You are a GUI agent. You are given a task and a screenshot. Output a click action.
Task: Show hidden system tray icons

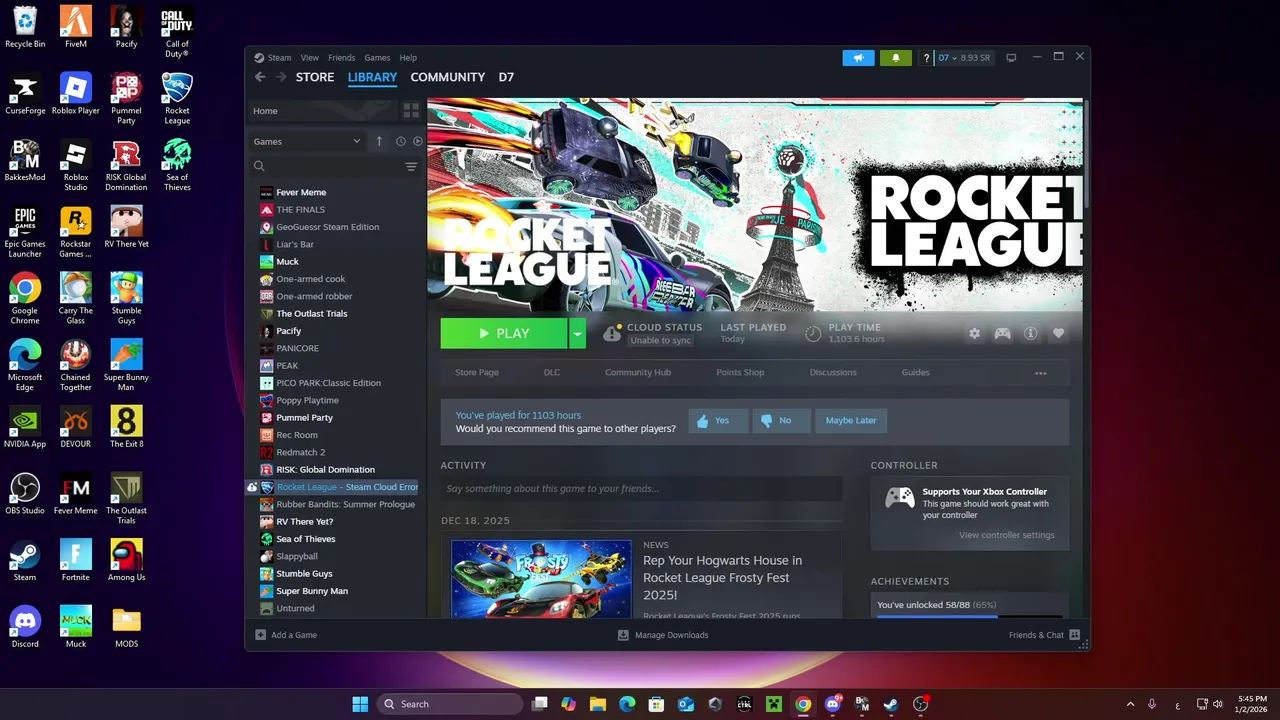[1131, 704]
